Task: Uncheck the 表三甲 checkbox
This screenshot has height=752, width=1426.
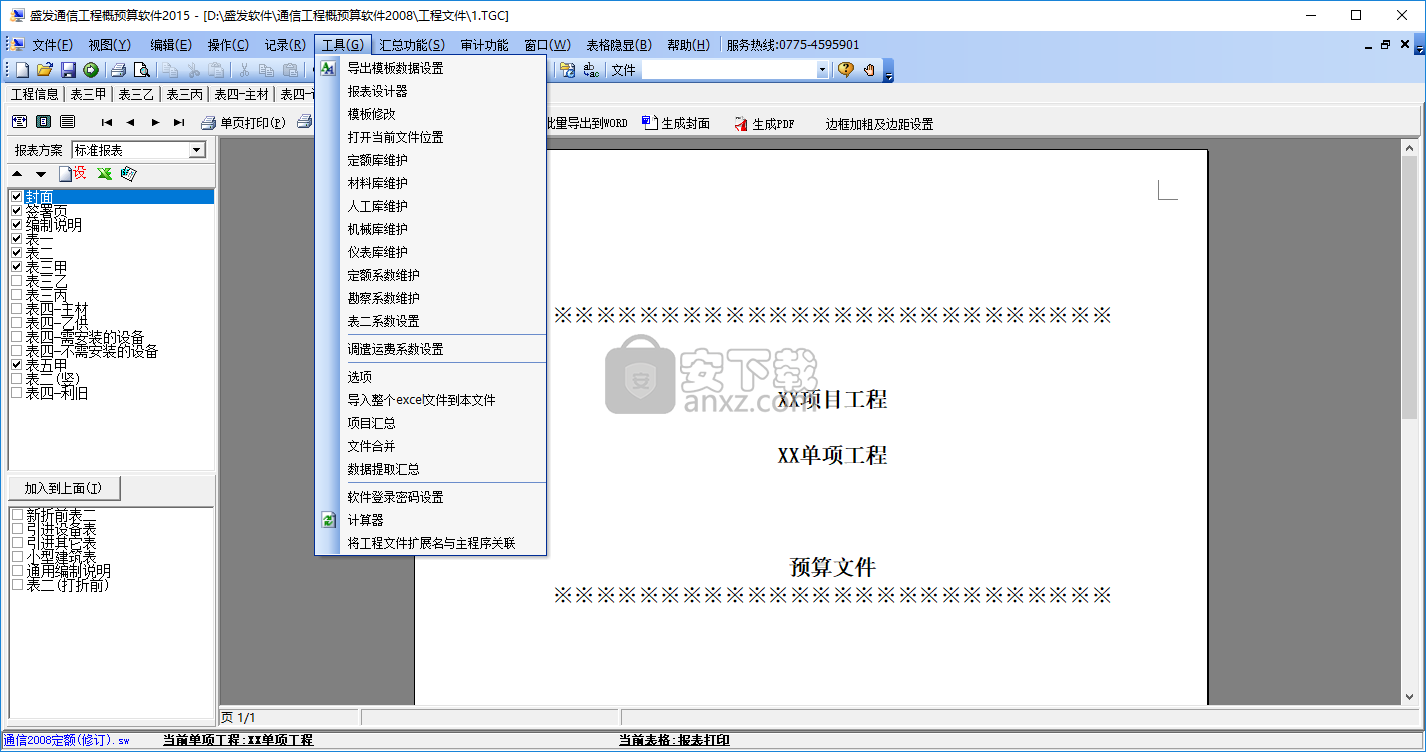Action: [x=16, y=267]
